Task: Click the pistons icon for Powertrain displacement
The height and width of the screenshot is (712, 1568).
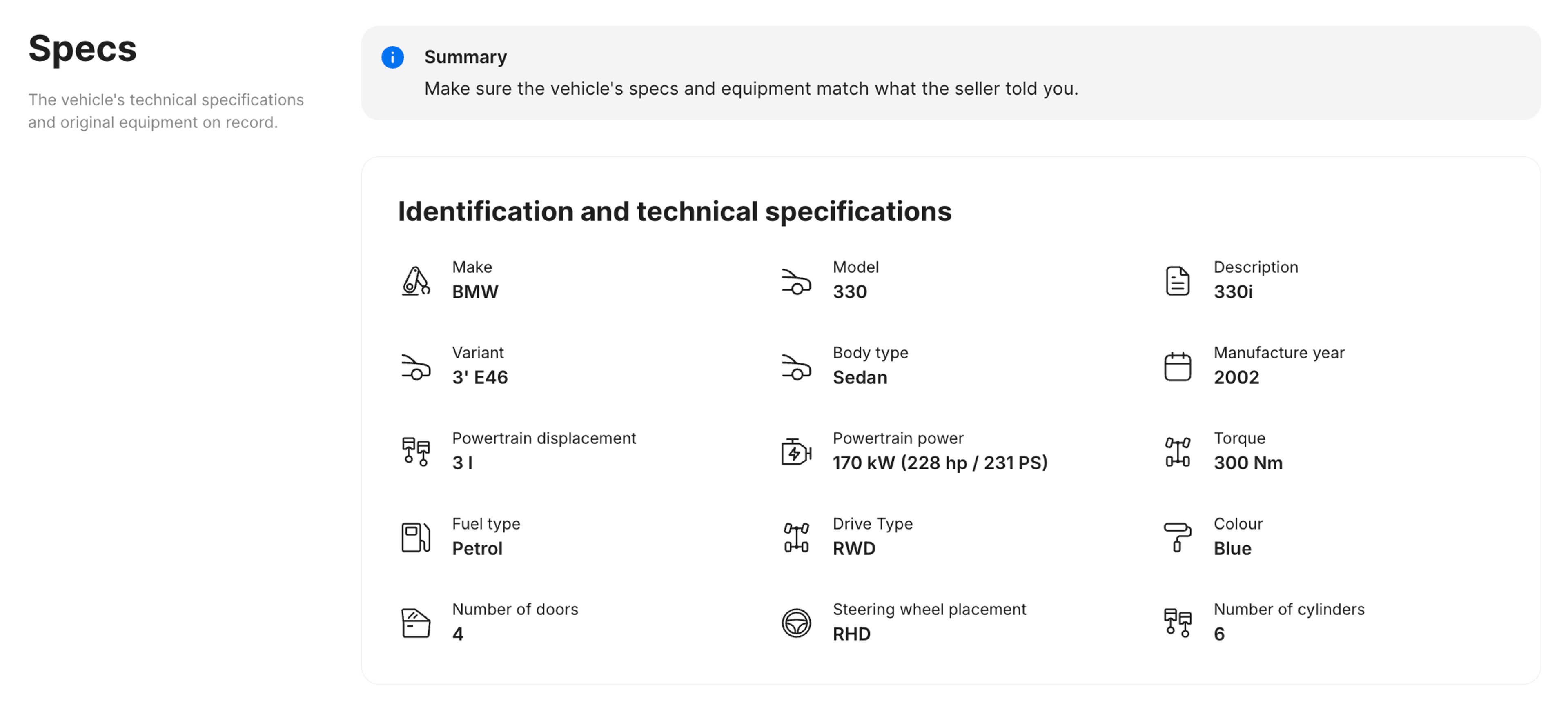Action: click(416, 452)
